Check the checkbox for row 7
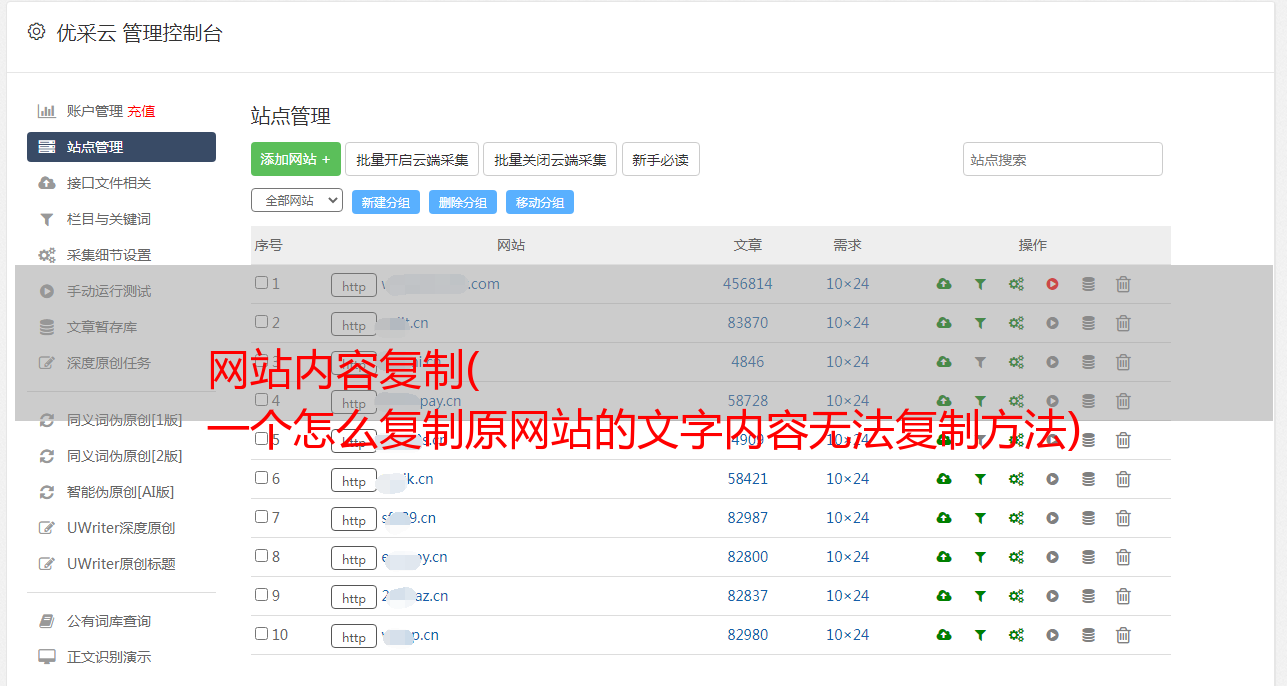Image resolution: width=1287 pixels, height=686 pixels. pyautogui.click(x=261, y=517)
